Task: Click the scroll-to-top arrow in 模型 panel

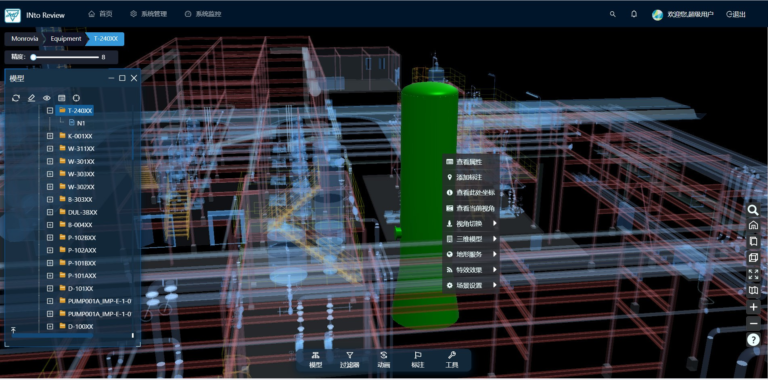Action: click(x=14, y=330)
